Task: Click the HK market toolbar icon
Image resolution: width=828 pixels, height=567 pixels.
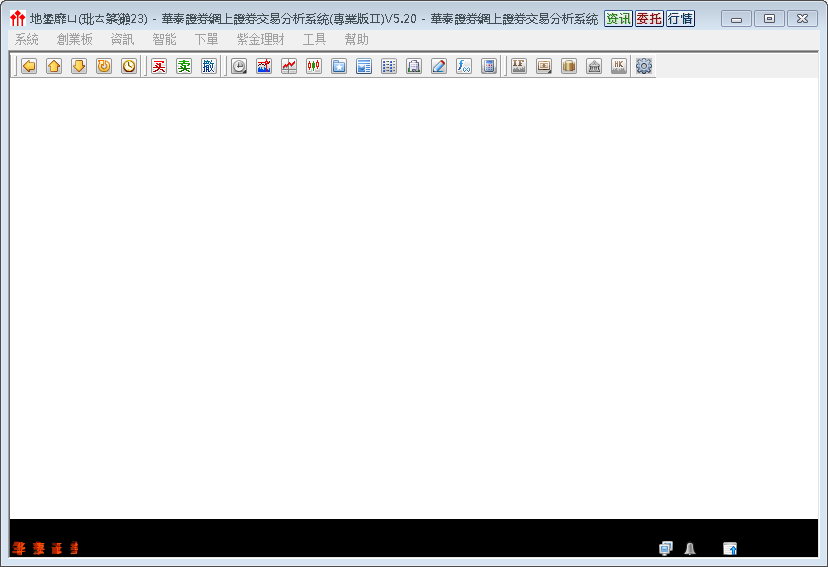Action: (619, 66)
